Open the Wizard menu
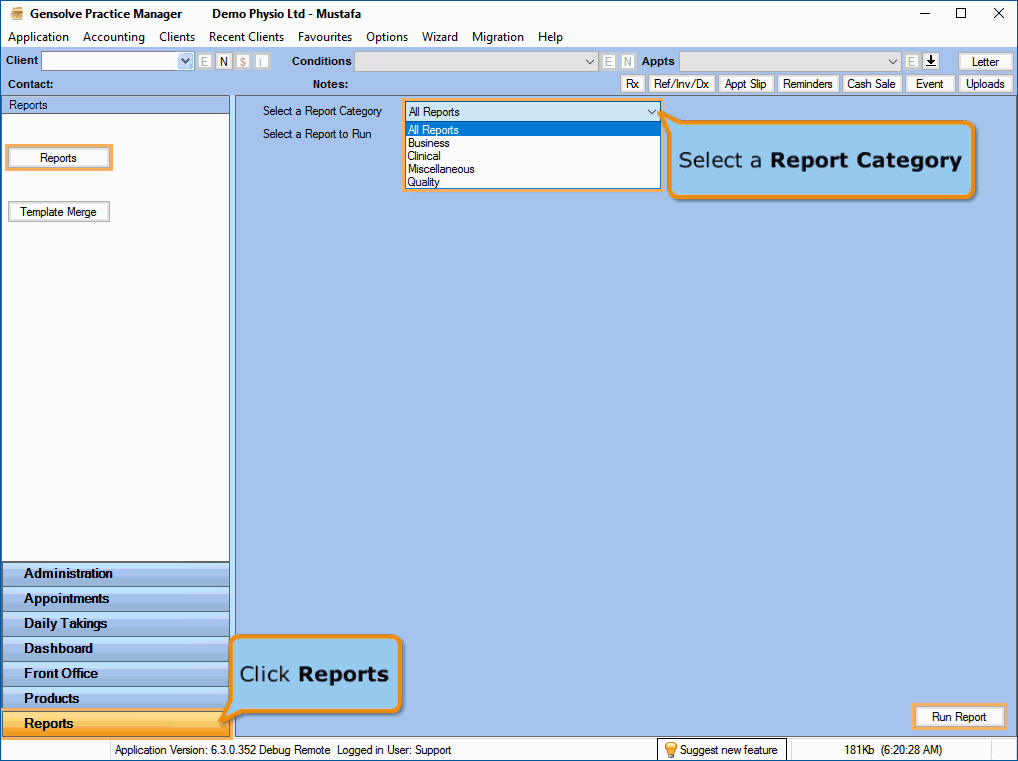Screen dimensions: 1018x761 point(440,37)
